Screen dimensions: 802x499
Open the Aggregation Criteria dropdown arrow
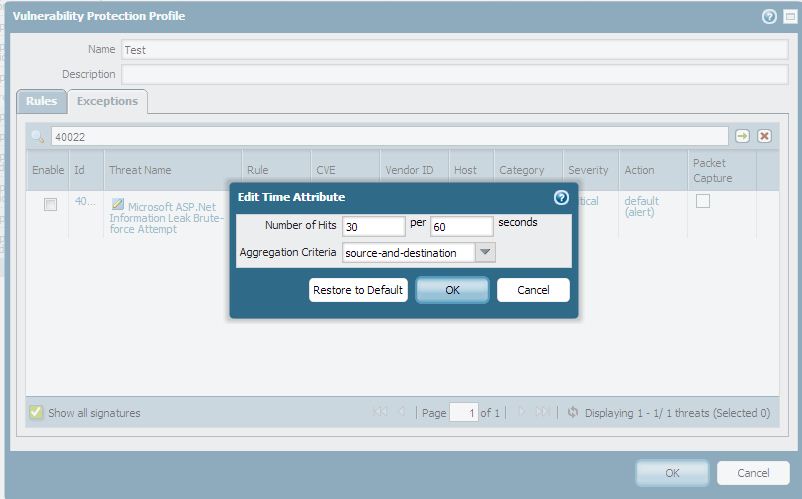485,252
